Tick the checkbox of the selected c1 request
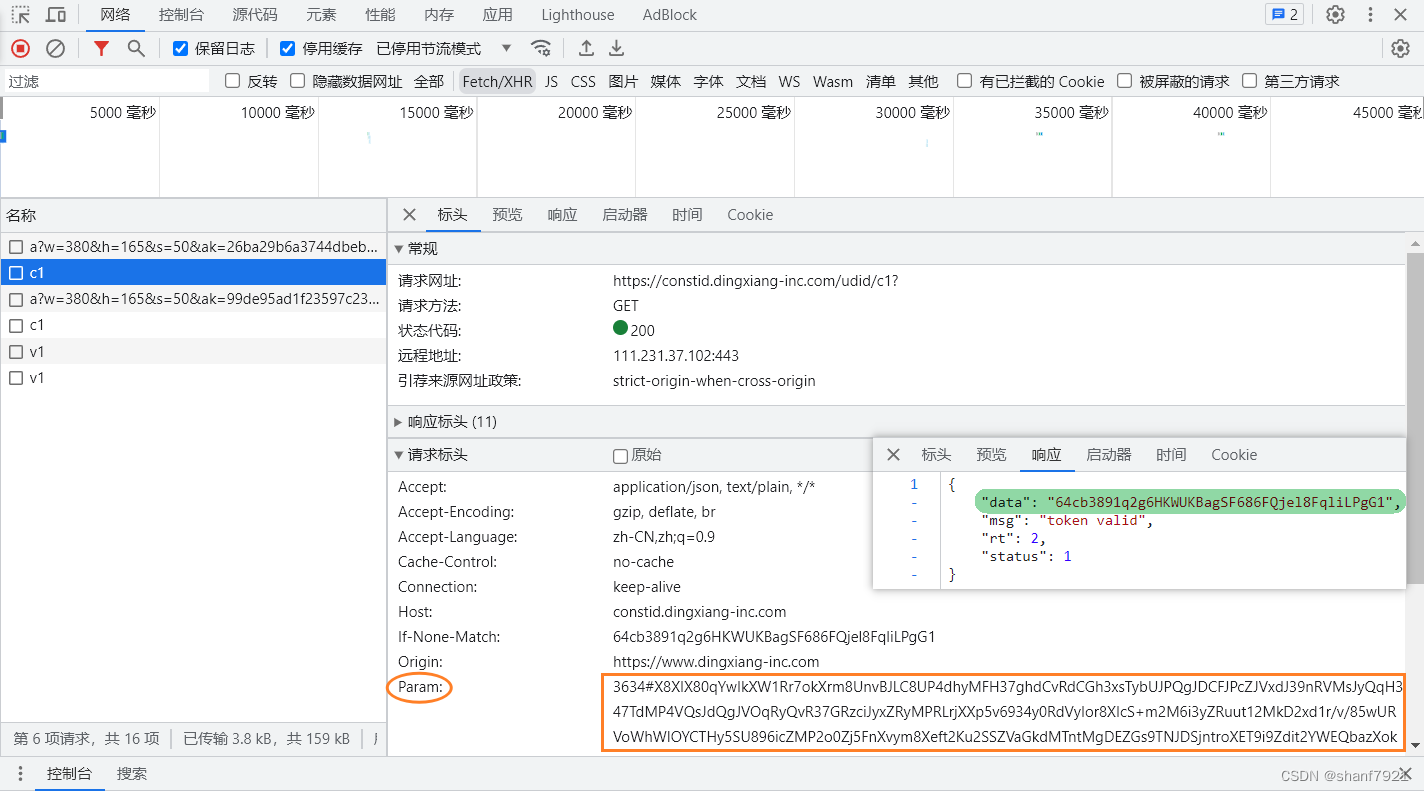Viewport: 1424px width, 791px height. tap(16, 273)
